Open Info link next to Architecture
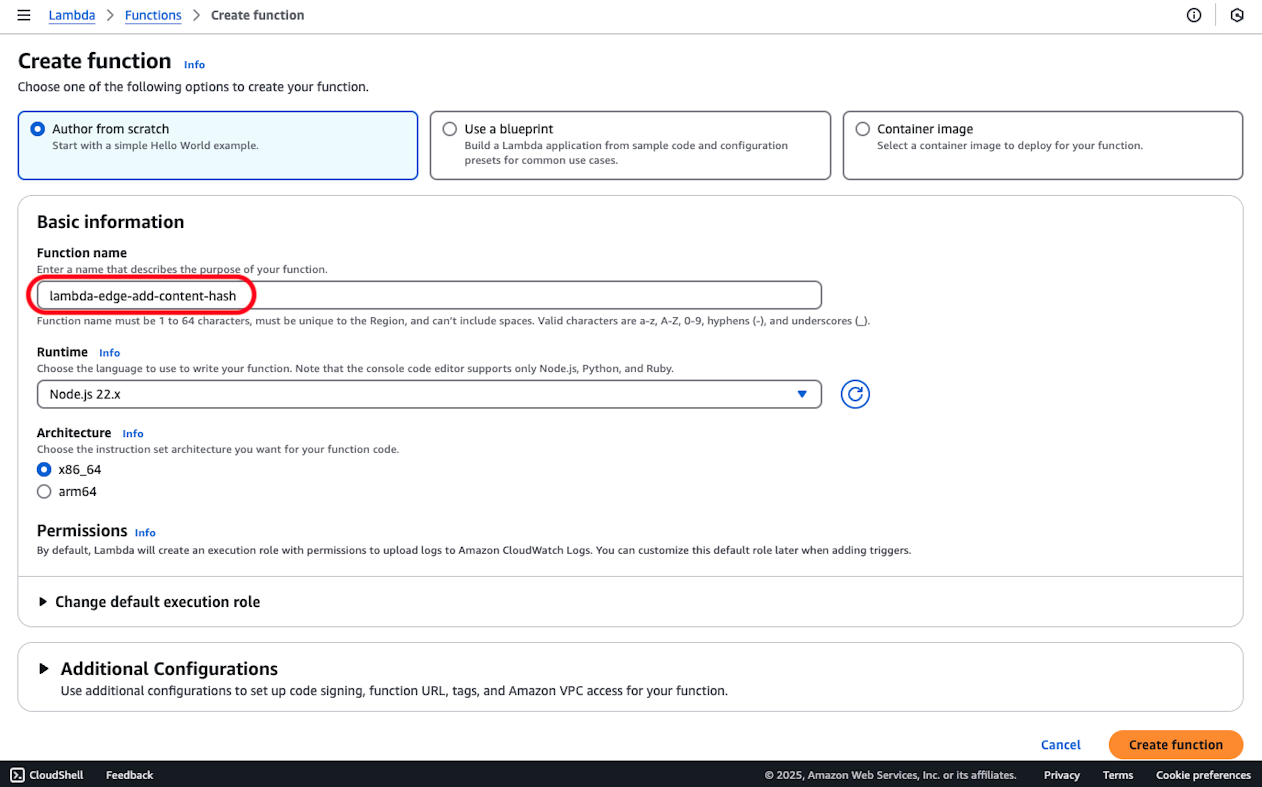 pyautogui.click(x=133, y=434)
